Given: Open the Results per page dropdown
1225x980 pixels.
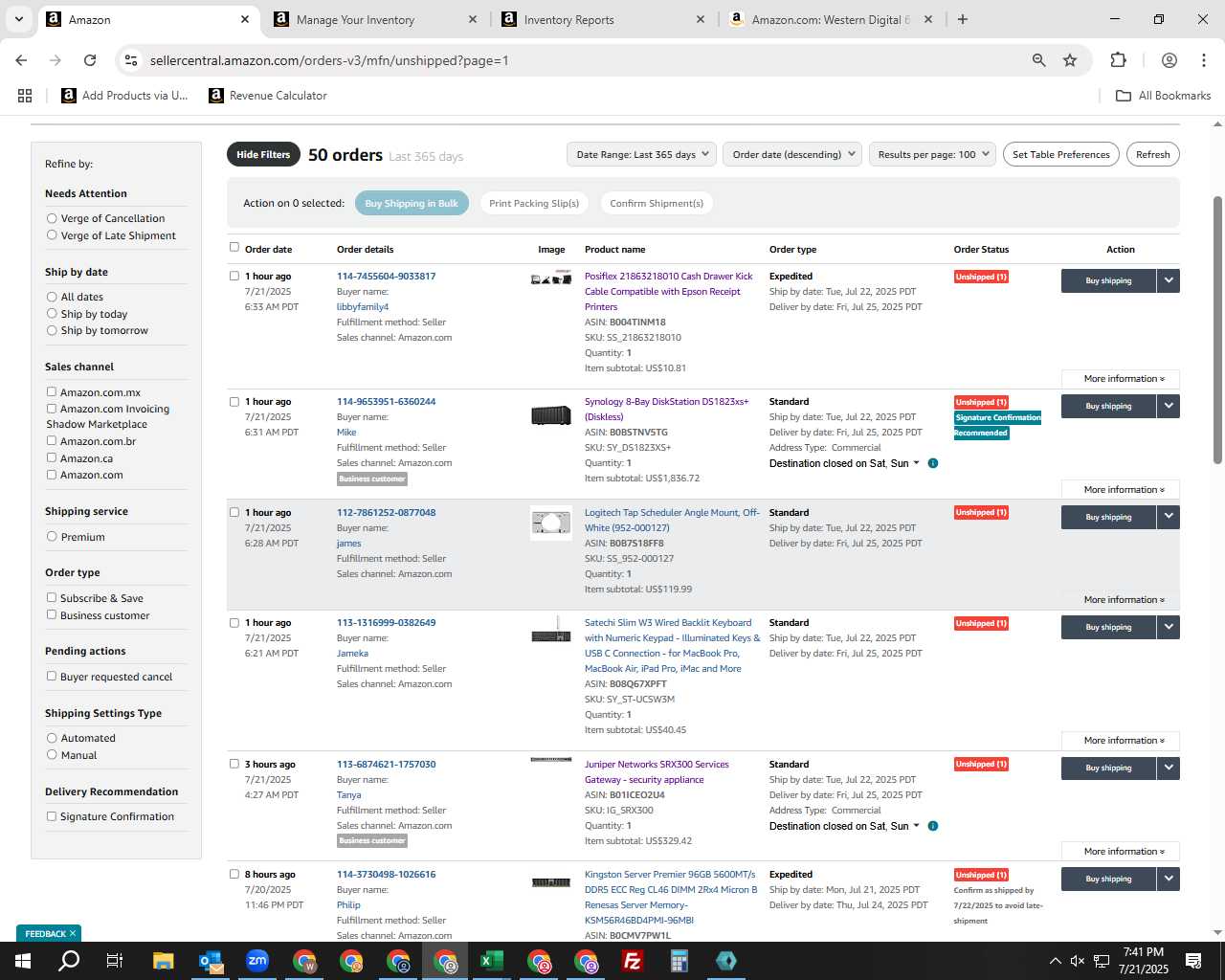Looking at the screenshot, I should 933,154.
